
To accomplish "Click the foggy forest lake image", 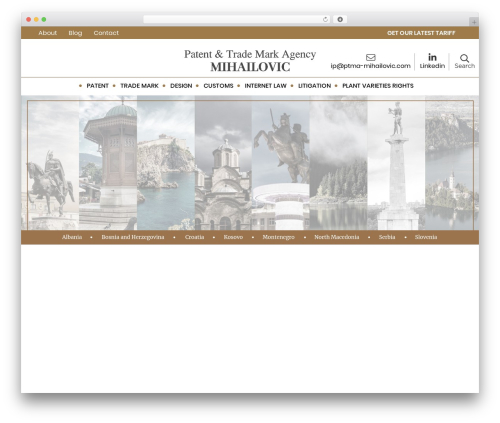I will [x=338, y=163].
